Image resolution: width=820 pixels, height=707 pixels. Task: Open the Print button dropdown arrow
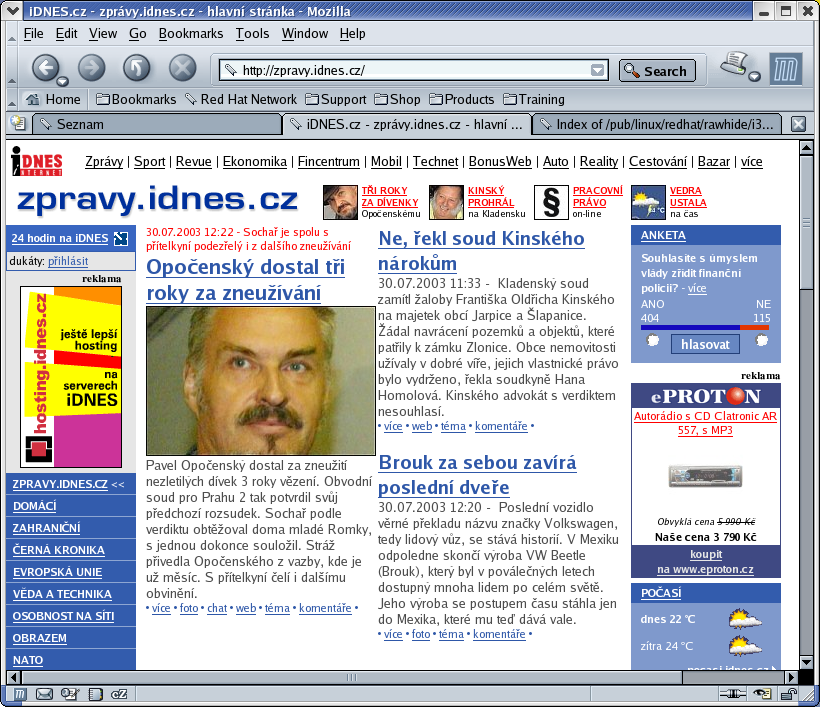754,76
